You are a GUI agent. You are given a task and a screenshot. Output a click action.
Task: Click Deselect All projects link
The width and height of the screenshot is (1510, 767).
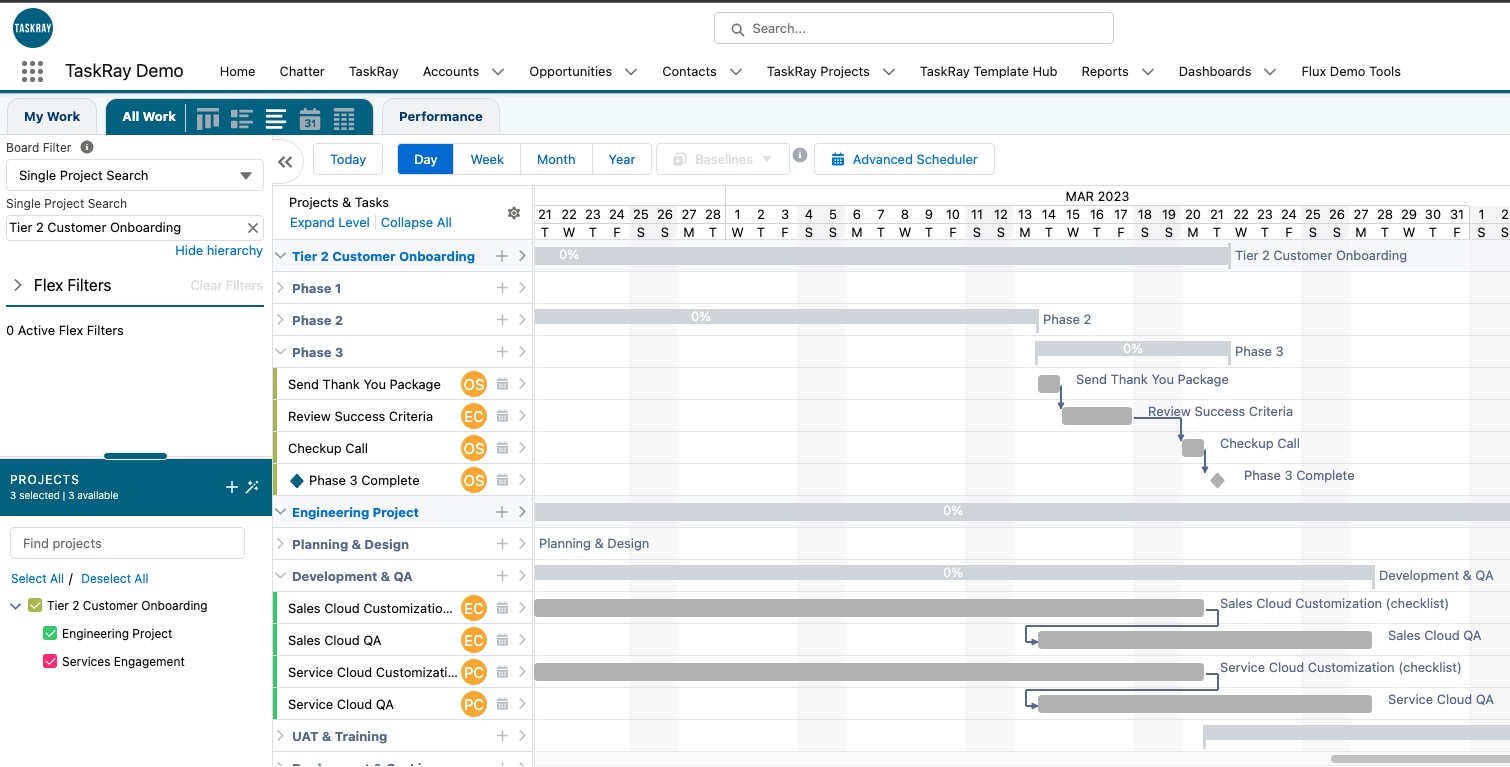115,579
